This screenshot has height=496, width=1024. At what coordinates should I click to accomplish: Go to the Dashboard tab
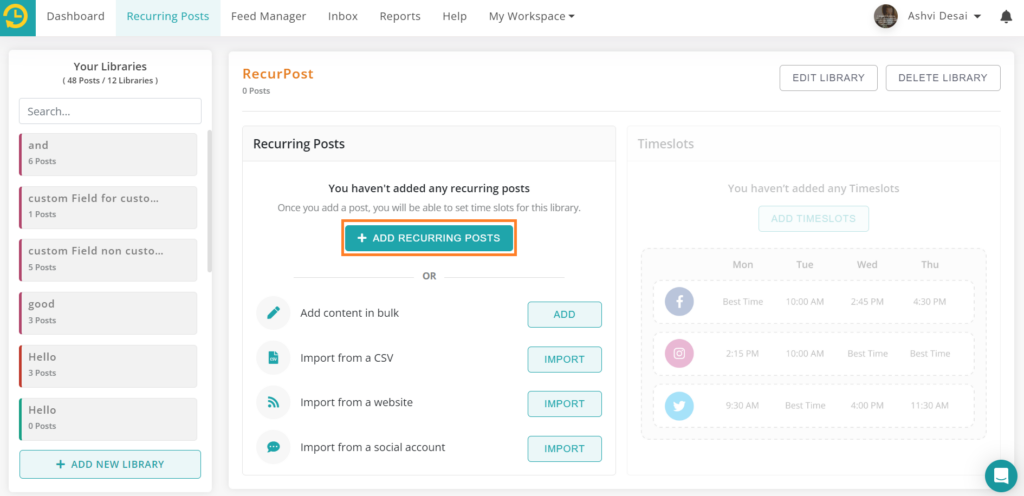[76, 16]
